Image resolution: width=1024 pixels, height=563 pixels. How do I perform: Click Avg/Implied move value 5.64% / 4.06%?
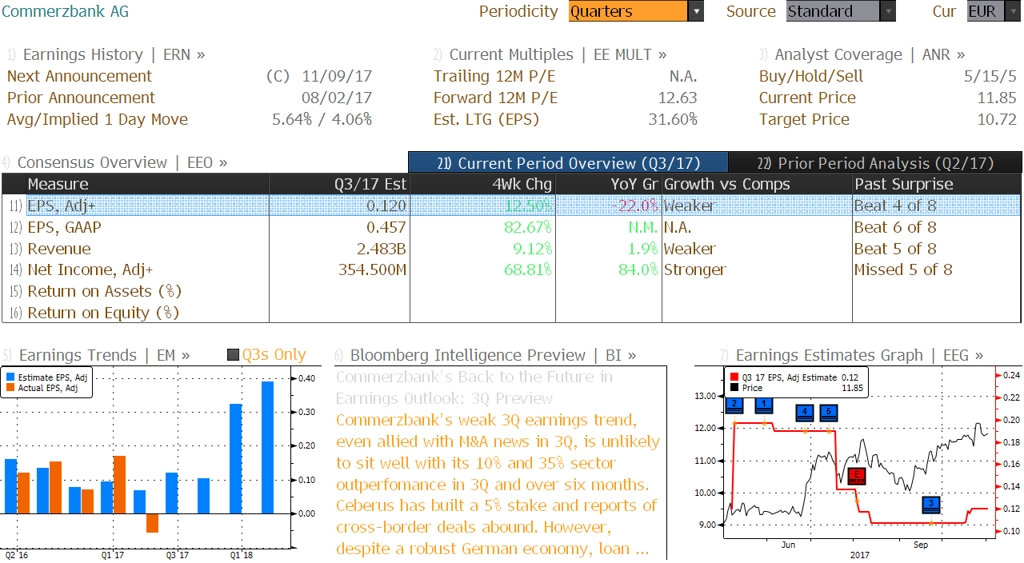322,120
